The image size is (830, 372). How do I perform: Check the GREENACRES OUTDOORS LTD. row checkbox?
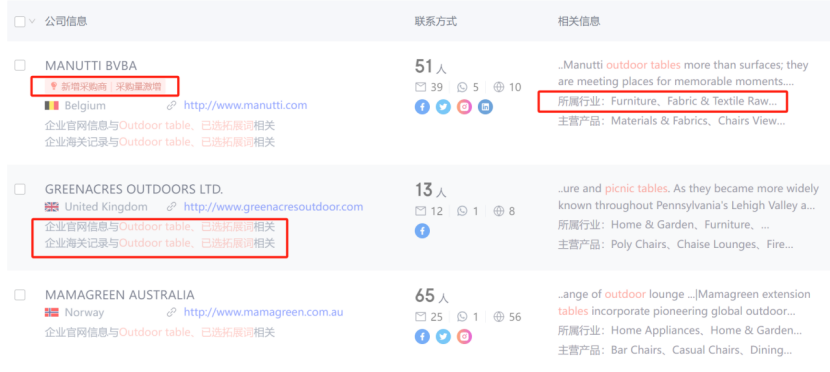point(20,189)
